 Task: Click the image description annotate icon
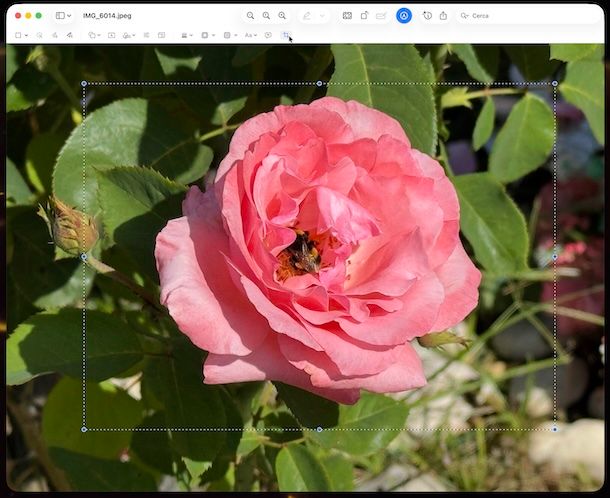point(268,35)
